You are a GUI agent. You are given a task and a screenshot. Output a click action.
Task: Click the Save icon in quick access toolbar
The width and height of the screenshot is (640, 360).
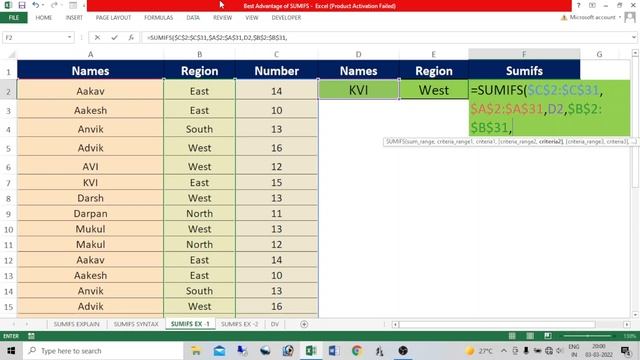point(22,5)
